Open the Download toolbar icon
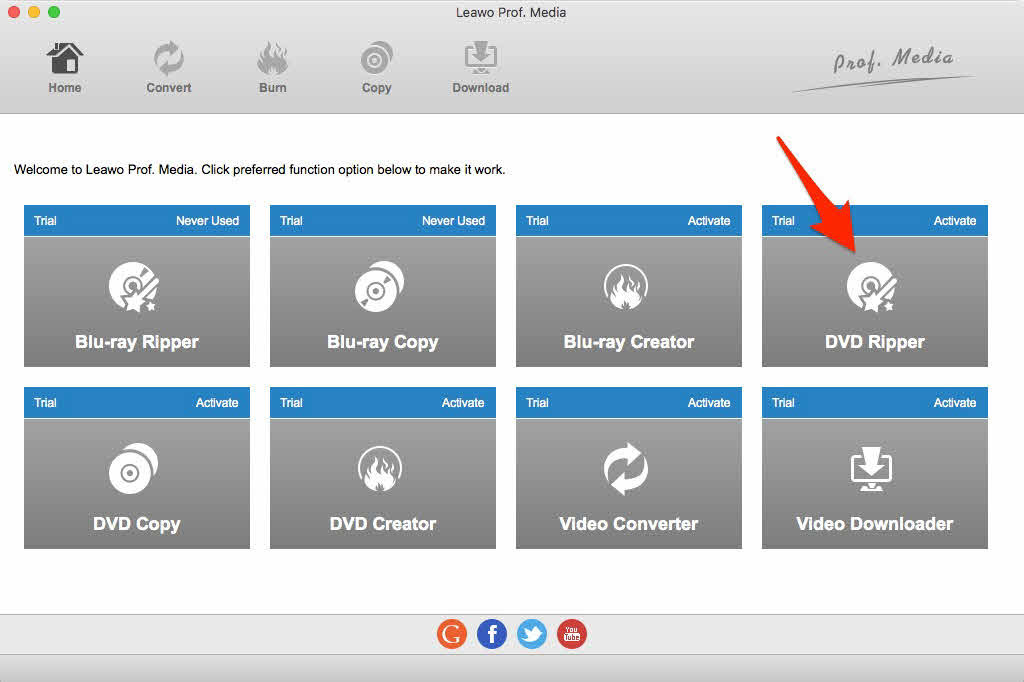The image size is (1024, 682). (481, 59)
